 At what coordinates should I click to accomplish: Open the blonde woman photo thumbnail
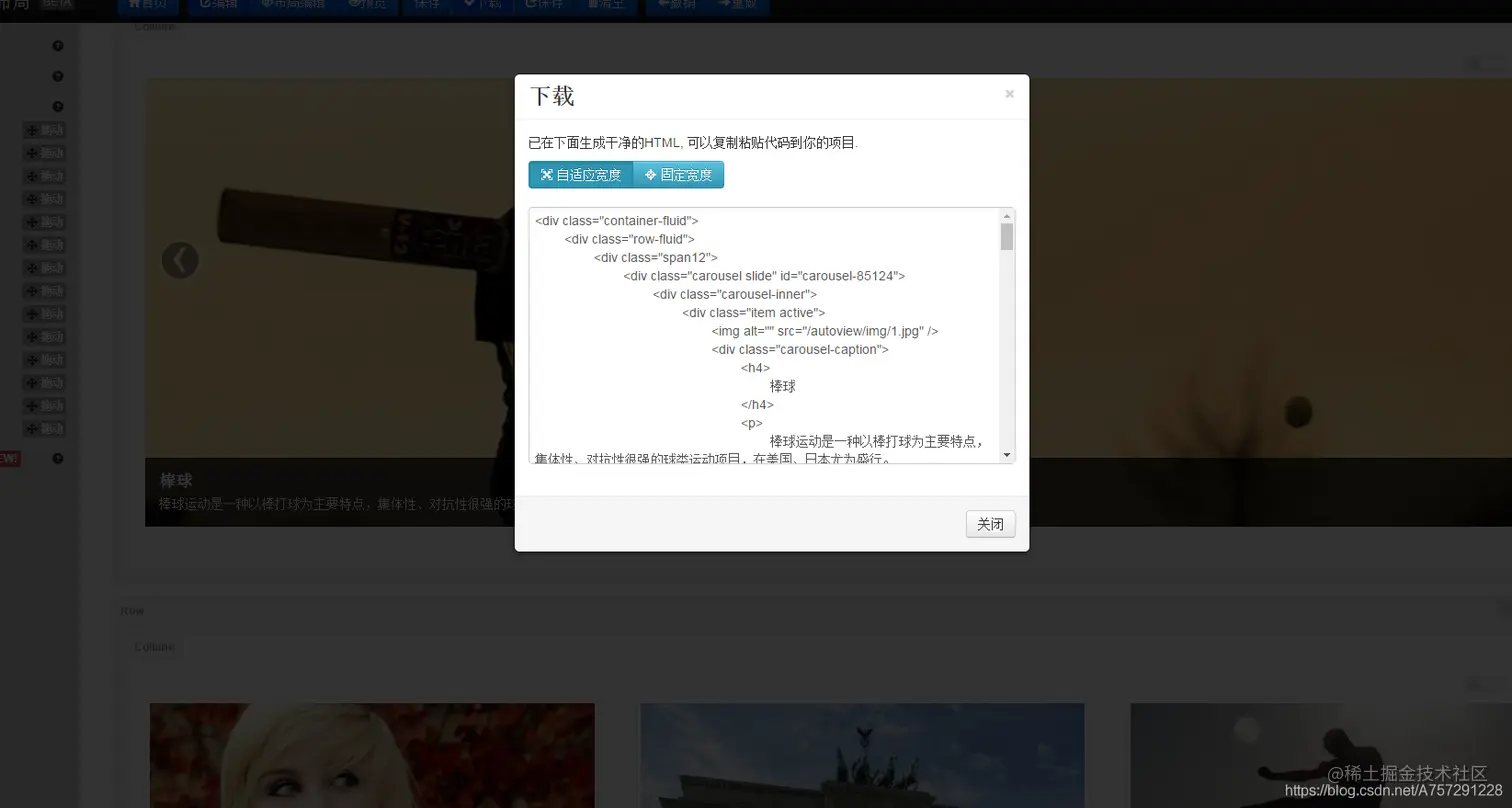372,755
